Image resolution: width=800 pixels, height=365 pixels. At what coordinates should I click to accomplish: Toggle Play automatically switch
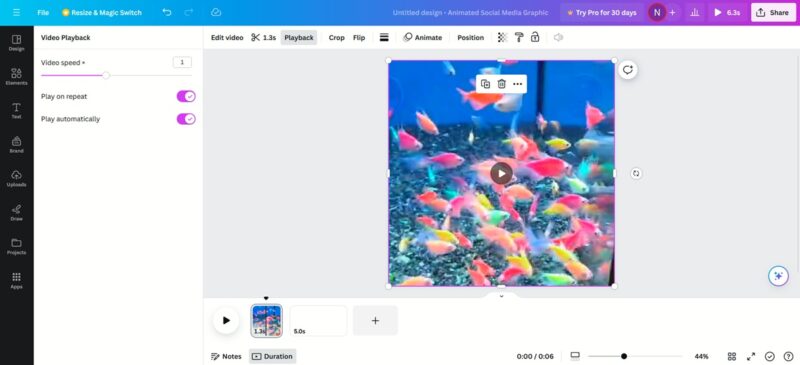(186, 119)
